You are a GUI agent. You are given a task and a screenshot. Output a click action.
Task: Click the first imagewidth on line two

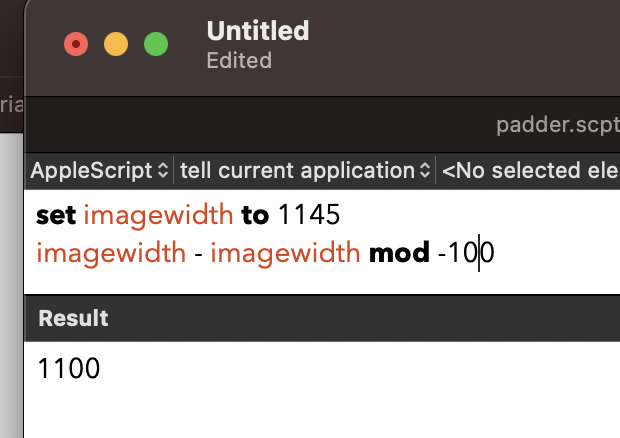[x=111, y=253]
